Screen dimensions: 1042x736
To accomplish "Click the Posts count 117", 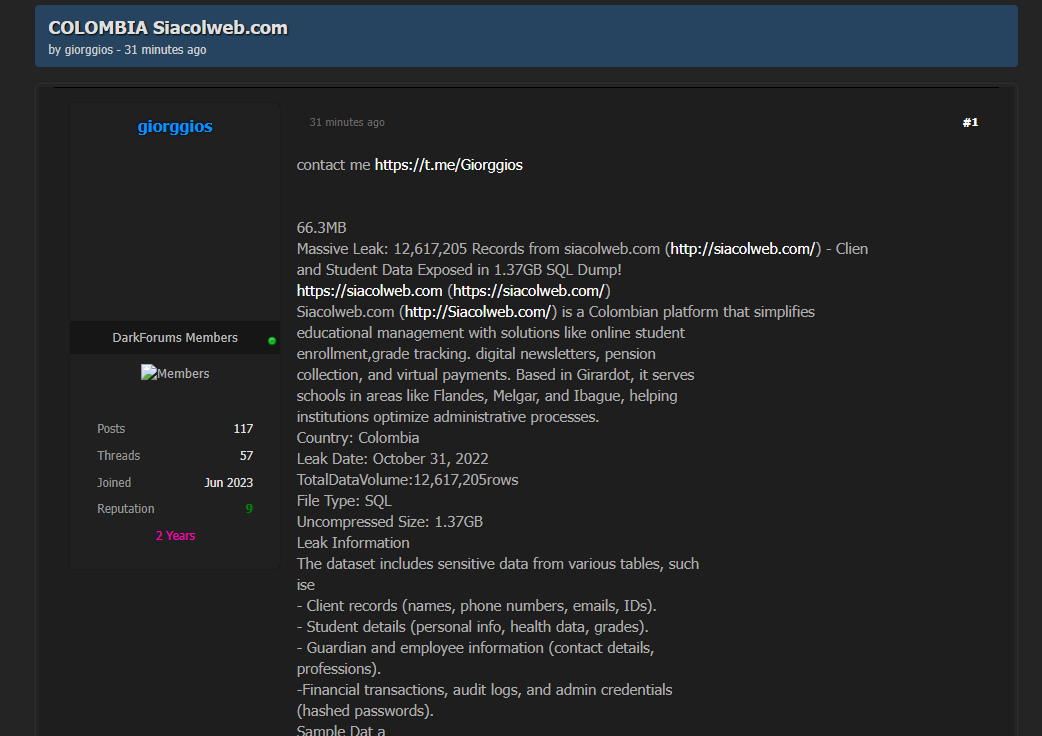I will (x=243, y=429).
